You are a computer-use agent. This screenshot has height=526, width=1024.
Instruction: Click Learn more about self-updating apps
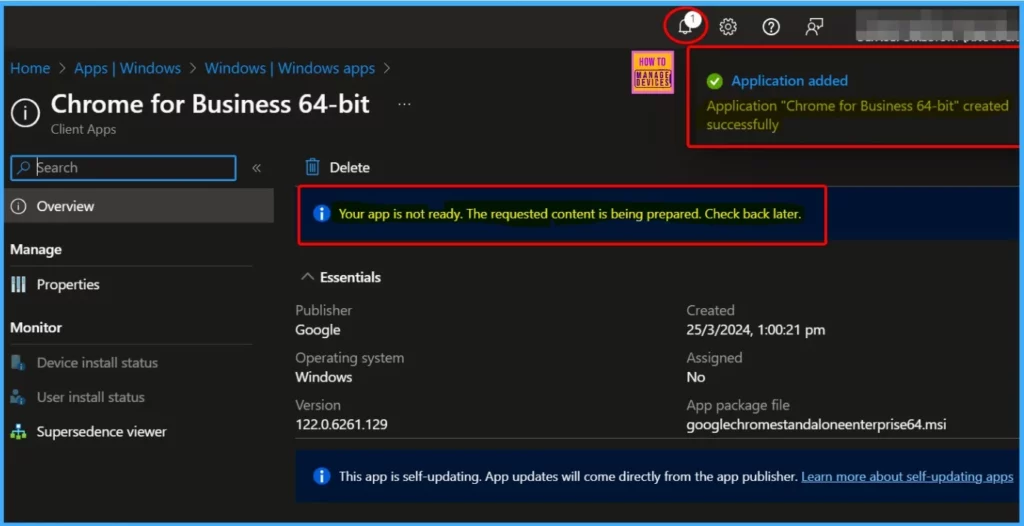tap(907, 476)
